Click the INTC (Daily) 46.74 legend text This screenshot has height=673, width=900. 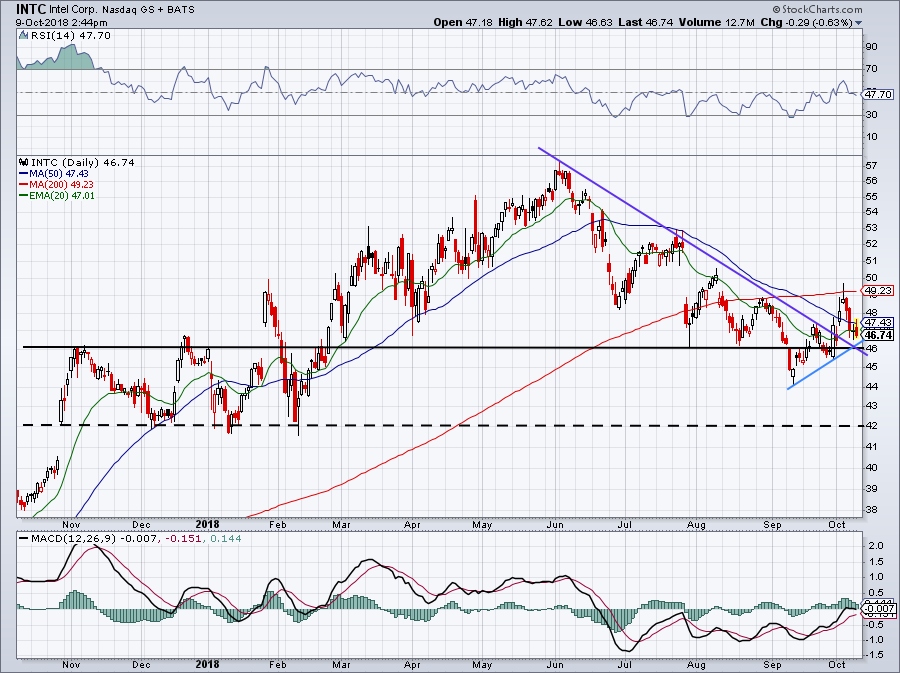83,162
